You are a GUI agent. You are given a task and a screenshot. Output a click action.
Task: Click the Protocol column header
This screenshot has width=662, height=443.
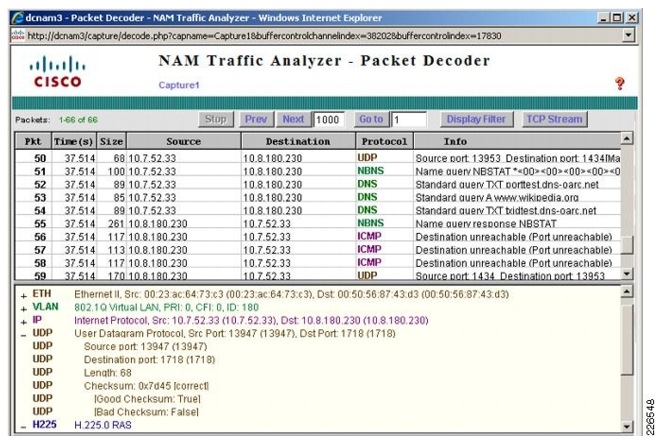384,141
